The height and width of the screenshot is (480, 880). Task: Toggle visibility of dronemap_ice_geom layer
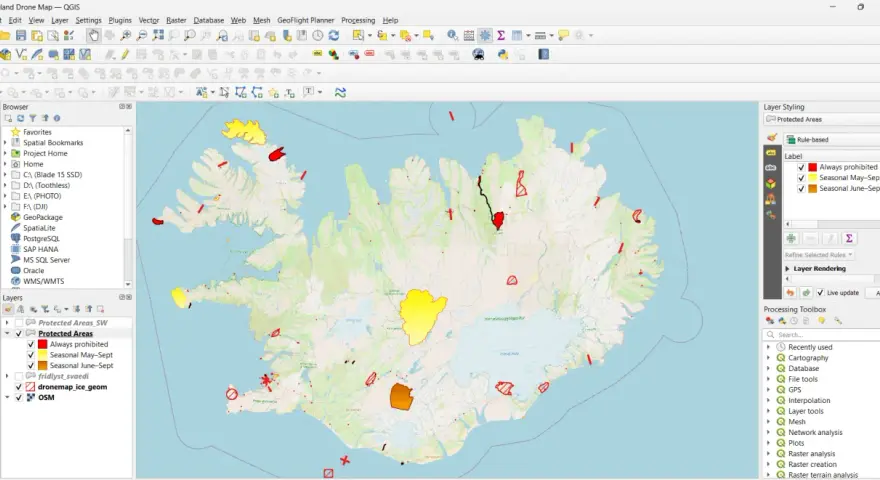(19, 387)
